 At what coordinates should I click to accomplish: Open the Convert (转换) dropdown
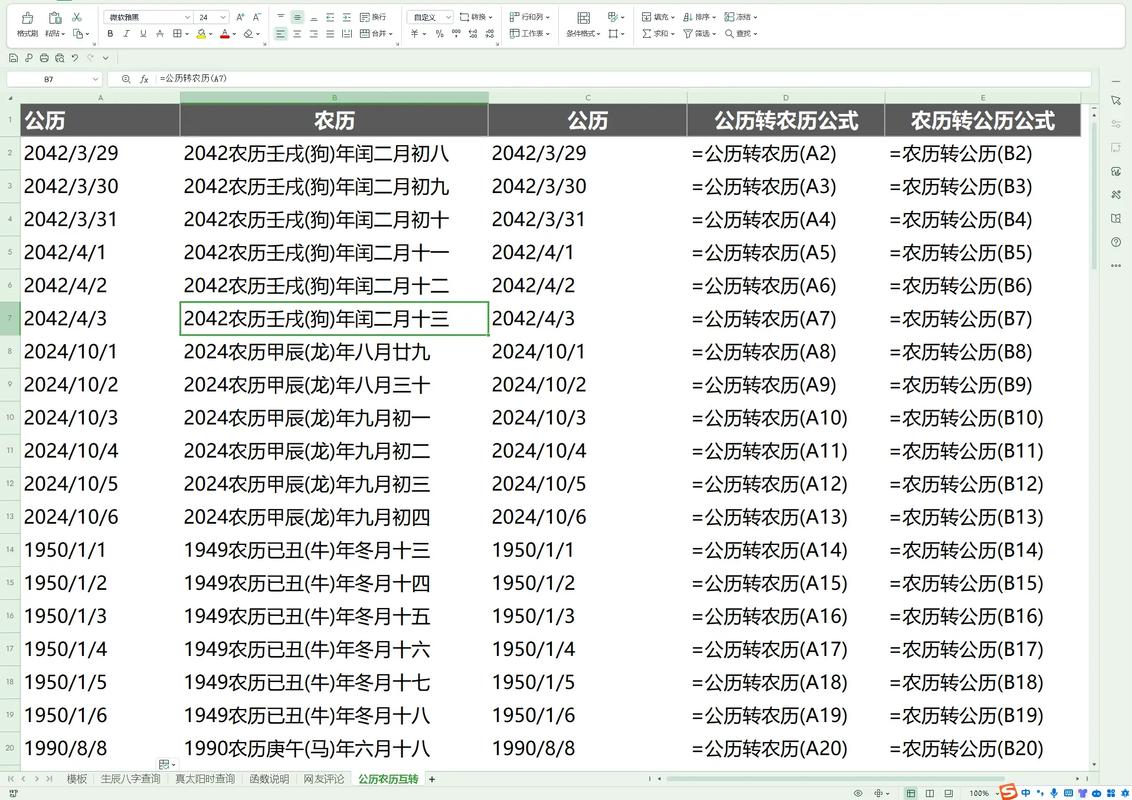[476, 17]
